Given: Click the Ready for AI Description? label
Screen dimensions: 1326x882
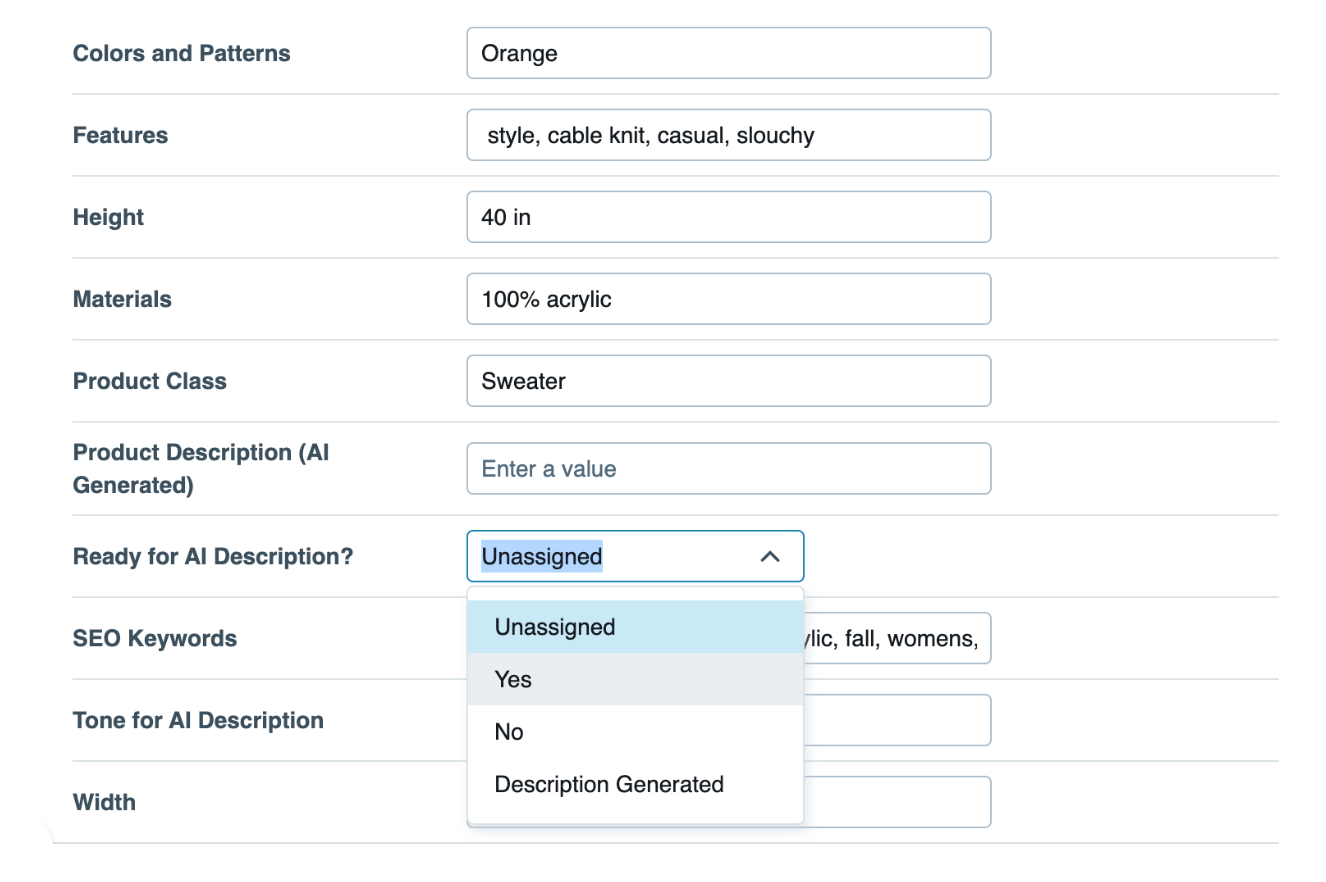Looking at the screenshot, I should [x=213, y=556].
